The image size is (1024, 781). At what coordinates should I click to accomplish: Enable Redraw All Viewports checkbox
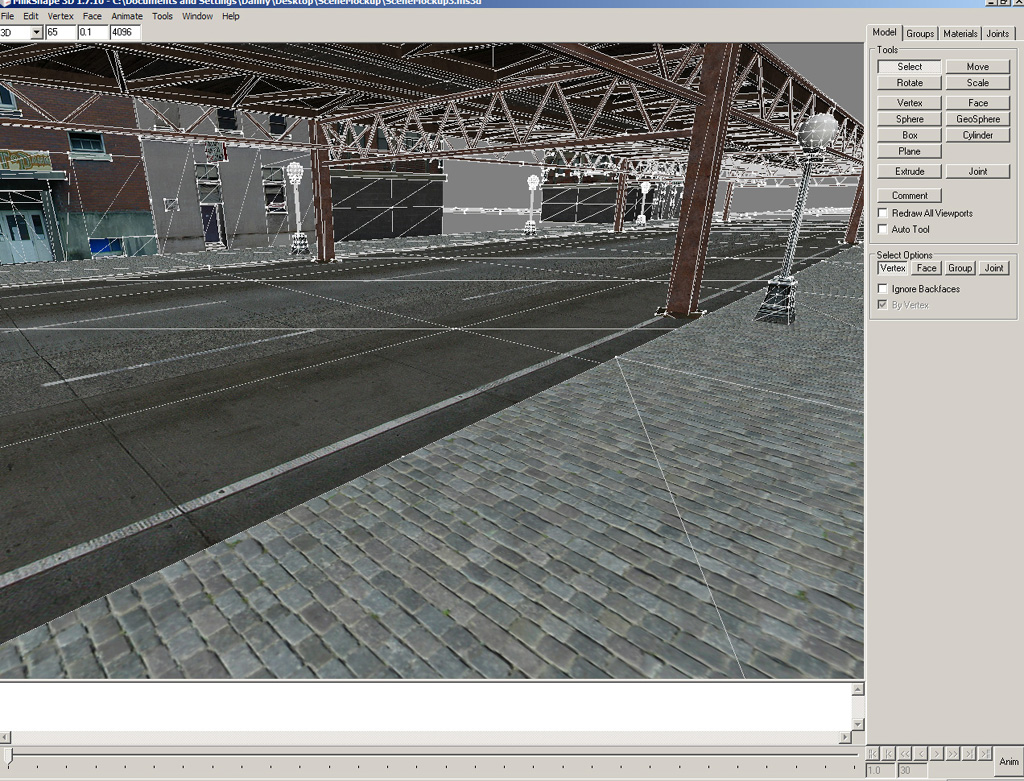coord(882,213)
